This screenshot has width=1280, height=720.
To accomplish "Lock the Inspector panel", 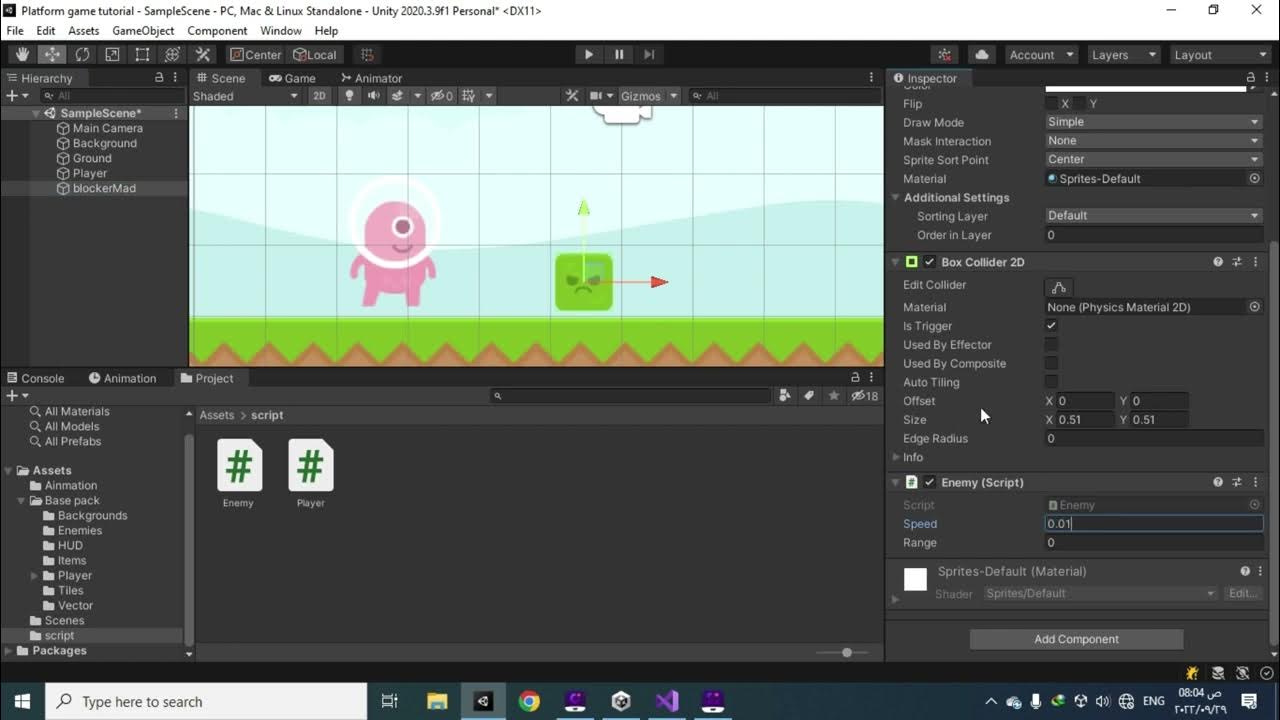I will [x=1251, y=78].
